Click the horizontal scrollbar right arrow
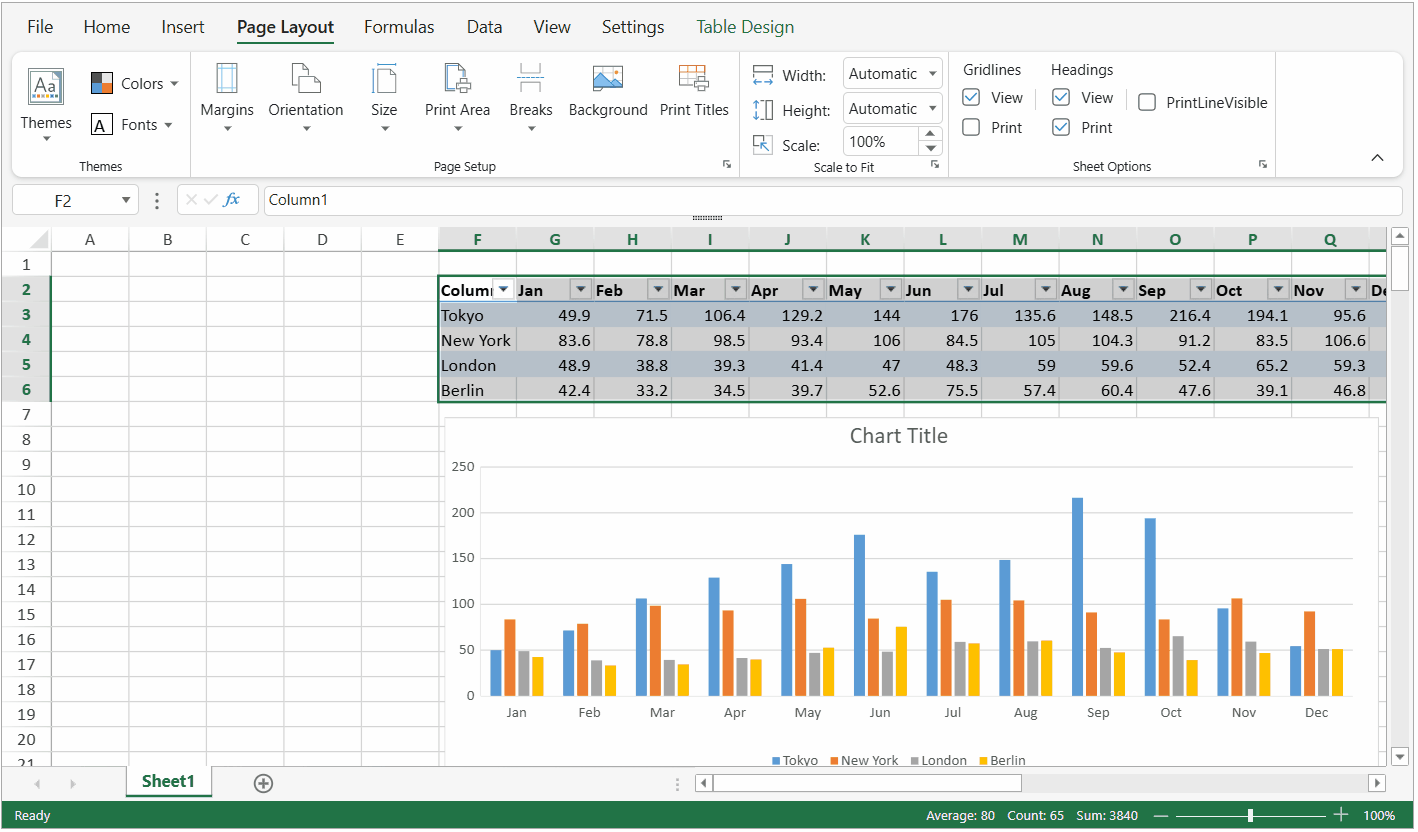The image size is (1418, 832). 1377,783
